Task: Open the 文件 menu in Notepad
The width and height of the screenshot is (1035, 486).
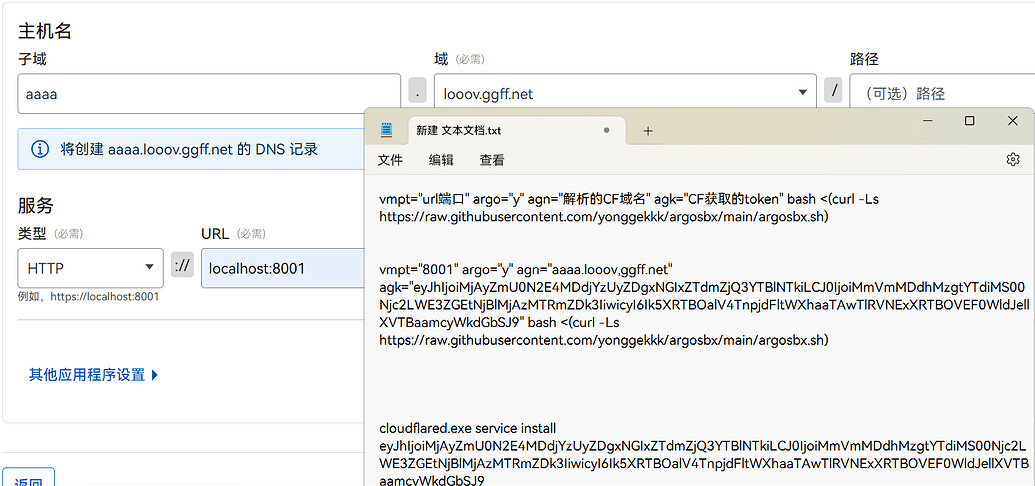Action: pos(390,160)
